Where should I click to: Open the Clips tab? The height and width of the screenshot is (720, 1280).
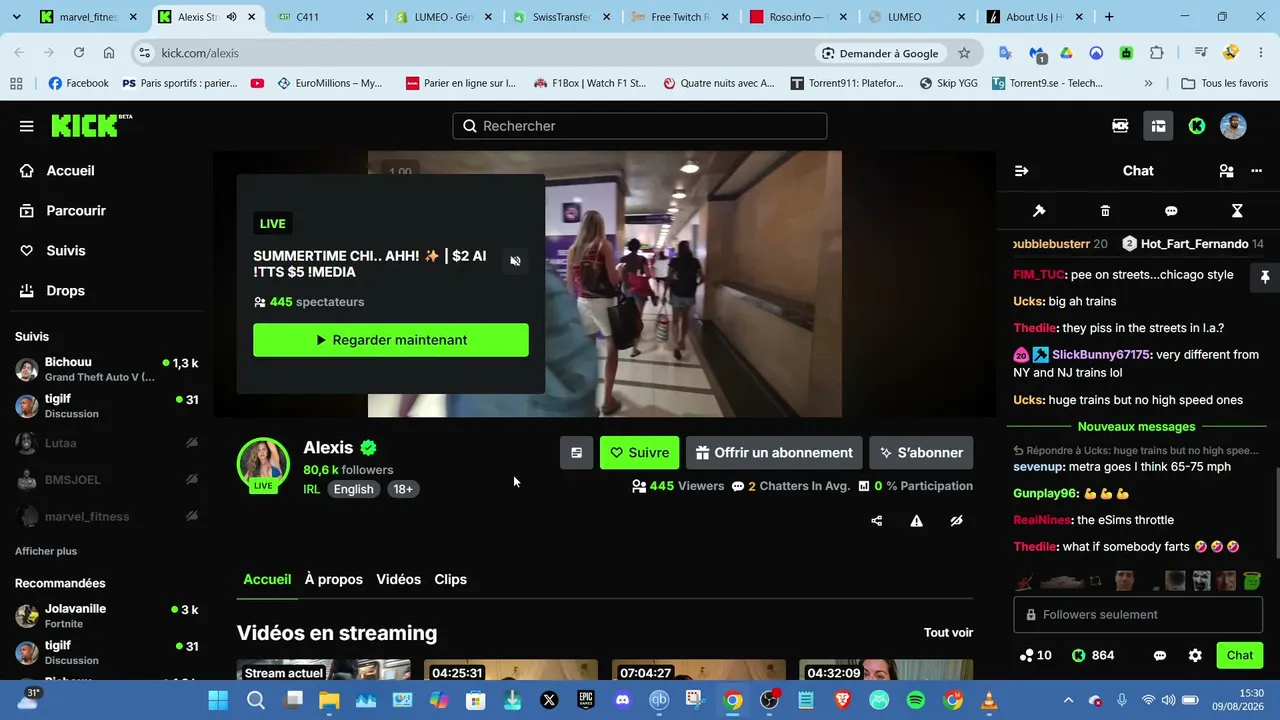tap(450, 579)
